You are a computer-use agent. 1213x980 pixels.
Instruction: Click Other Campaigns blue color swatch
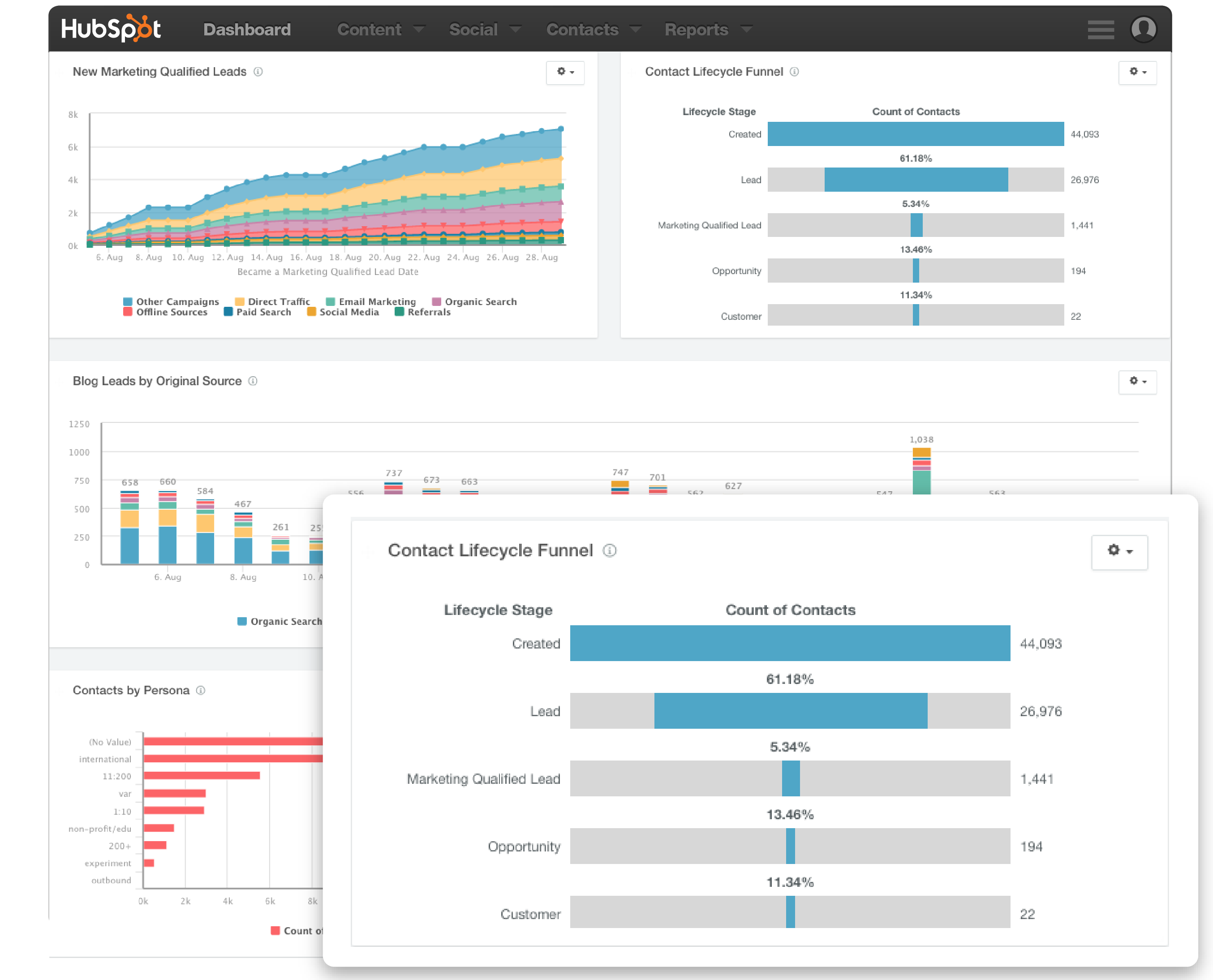128,301
